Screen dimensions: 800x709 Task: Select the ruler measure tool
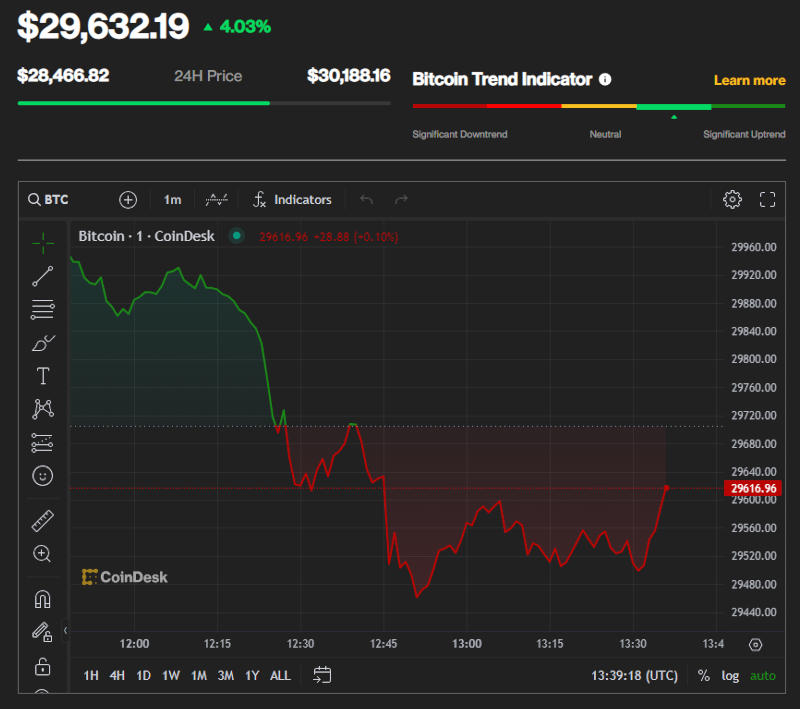coord(42,520)
